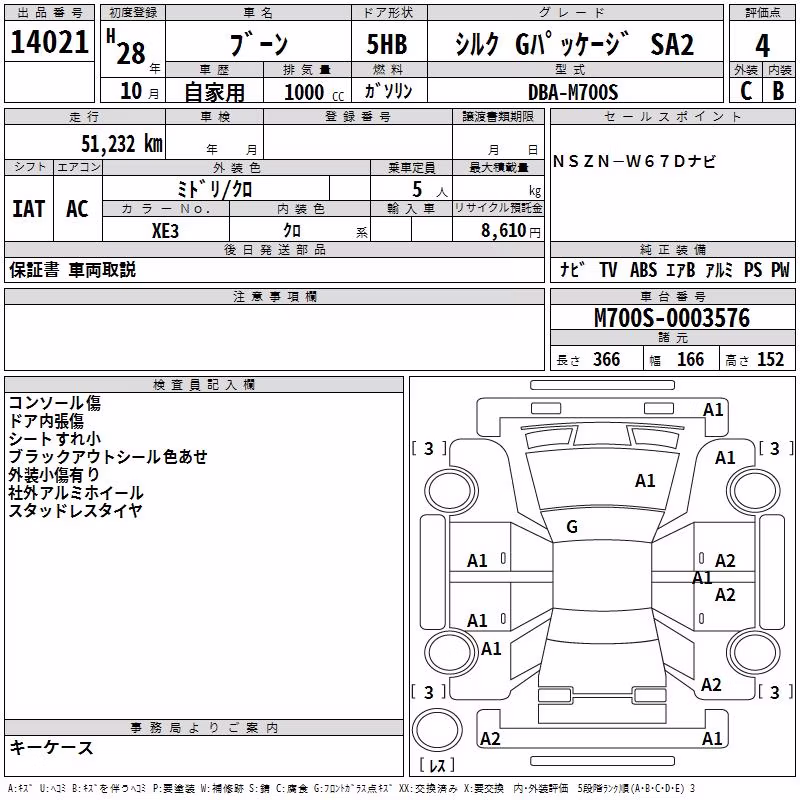The image size is (800, 800).
Task: Click the registration year H28
Action: [x=127, y=47]
